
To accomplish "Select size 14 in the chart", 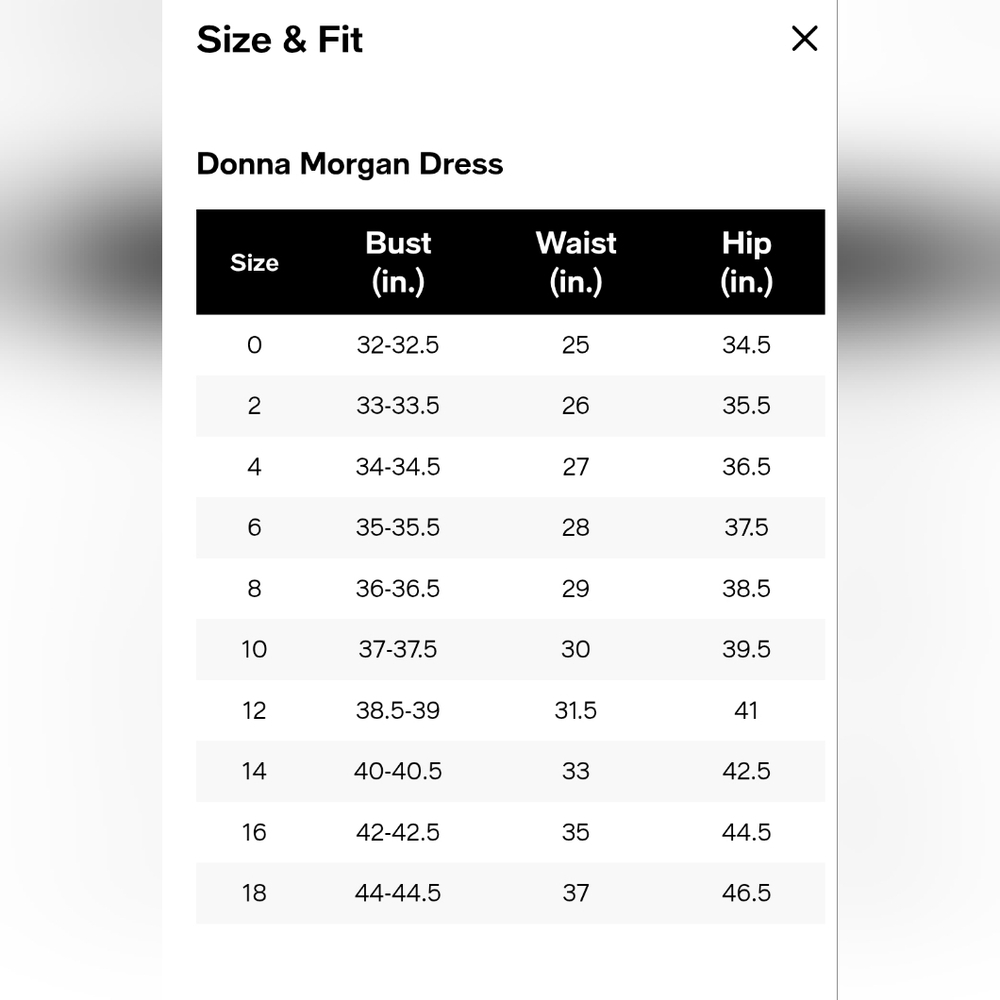I will (x=254, y=772).
